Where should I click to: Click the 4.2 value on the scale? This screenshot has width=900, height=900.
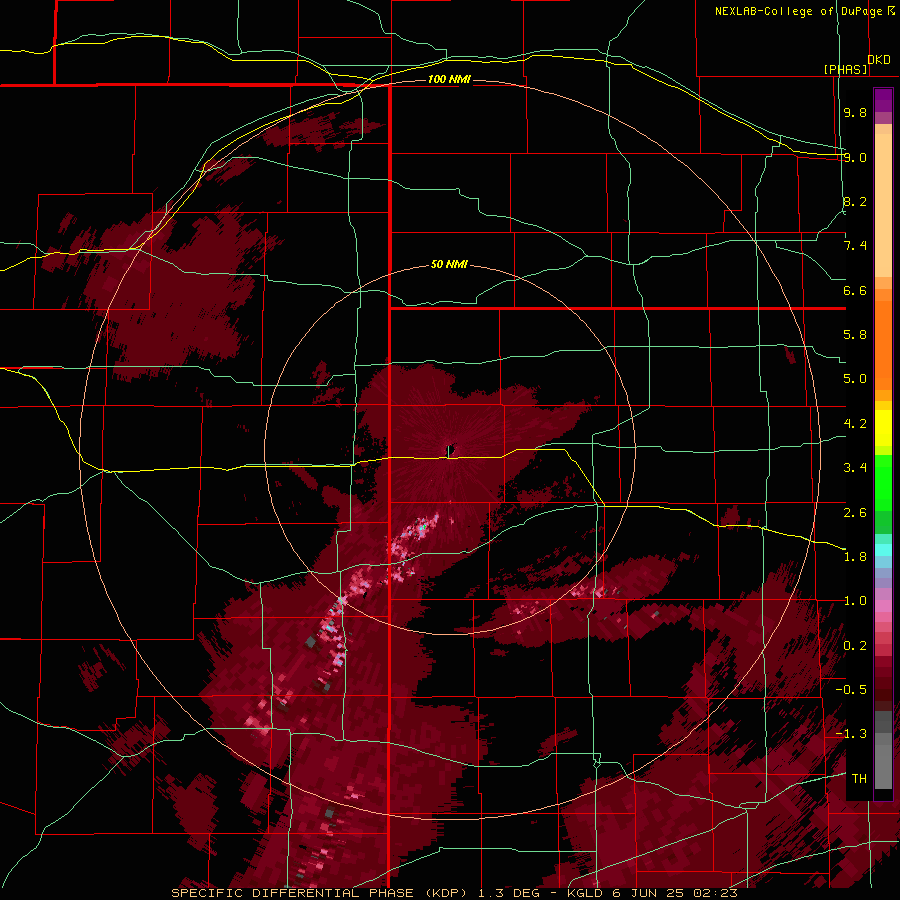855,424
